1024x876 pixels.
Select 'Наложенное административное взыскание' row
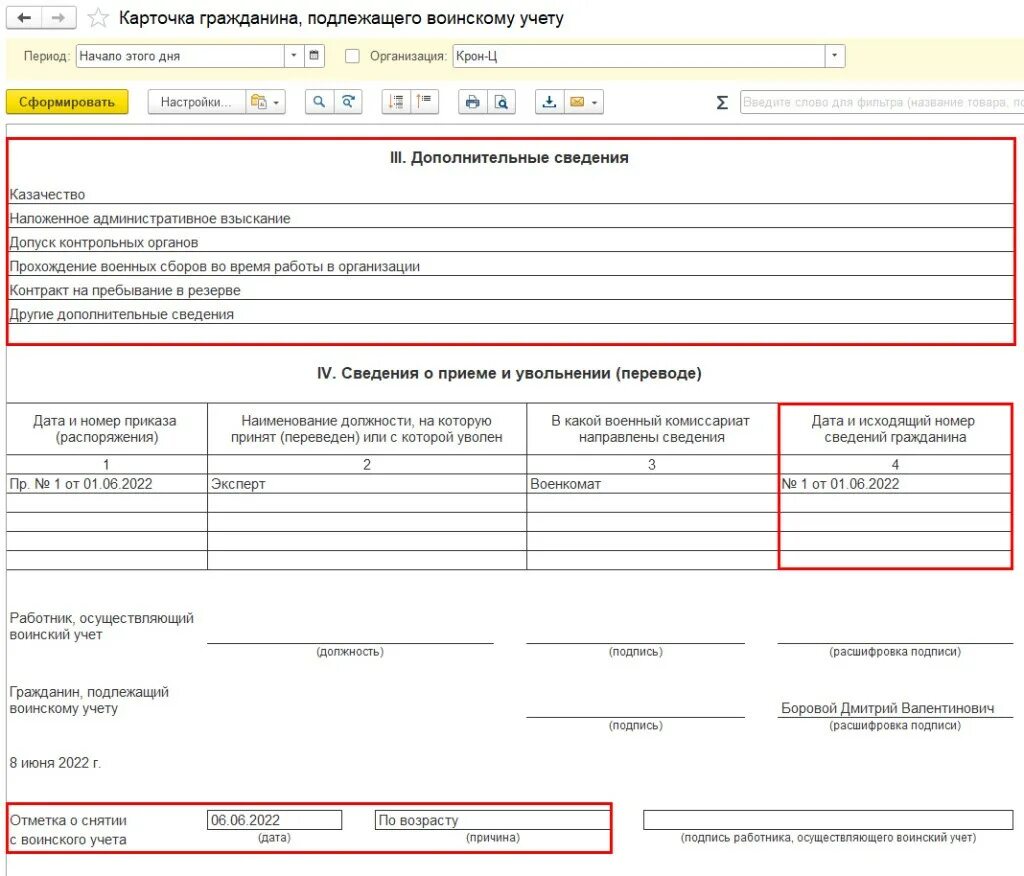511,218
